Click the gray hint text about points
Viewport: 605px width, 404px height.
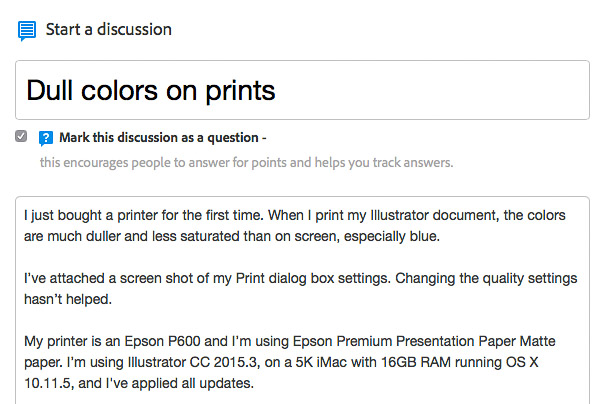click(x=246, y=163)
